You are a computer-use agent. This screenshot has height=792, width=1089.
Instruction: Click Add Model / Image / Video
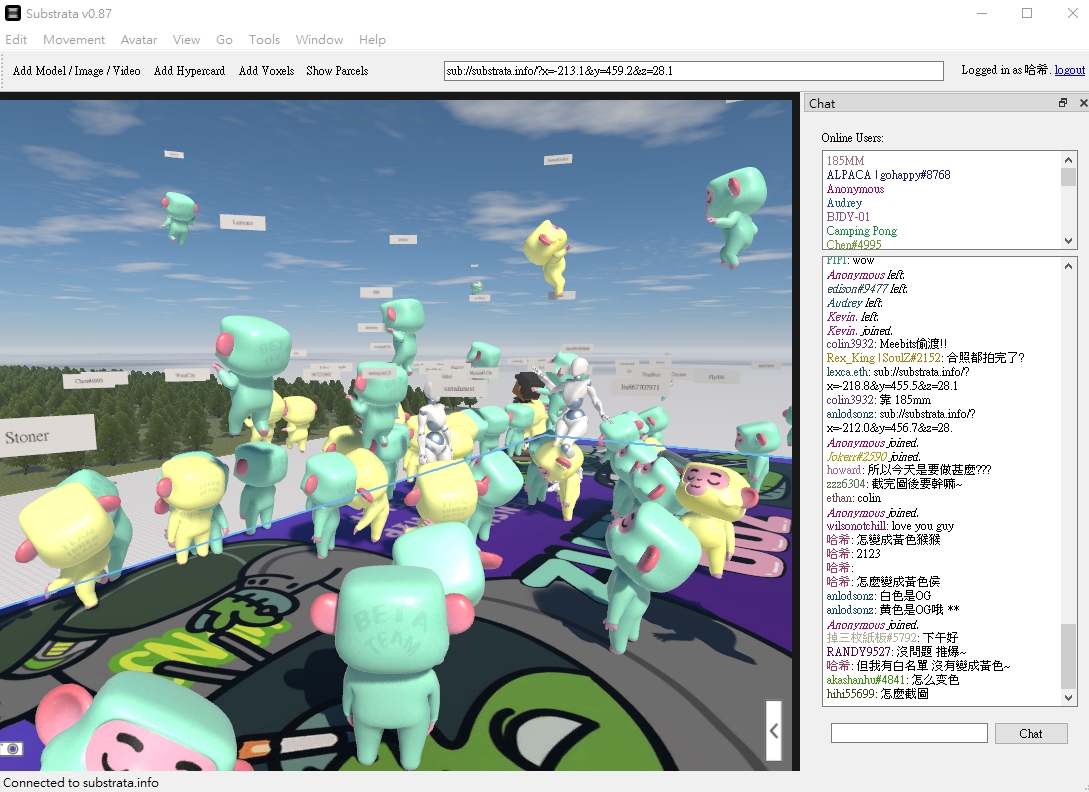(x=76, y=70)
